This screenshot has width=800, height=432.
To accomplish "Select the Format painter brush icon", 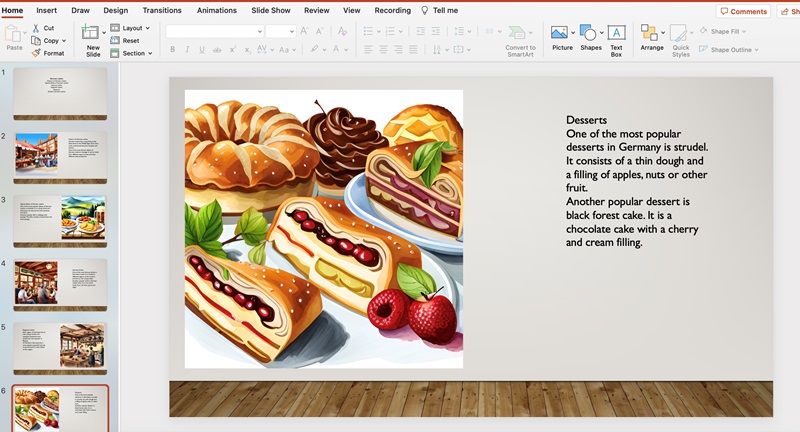I will tap(36, 53).
